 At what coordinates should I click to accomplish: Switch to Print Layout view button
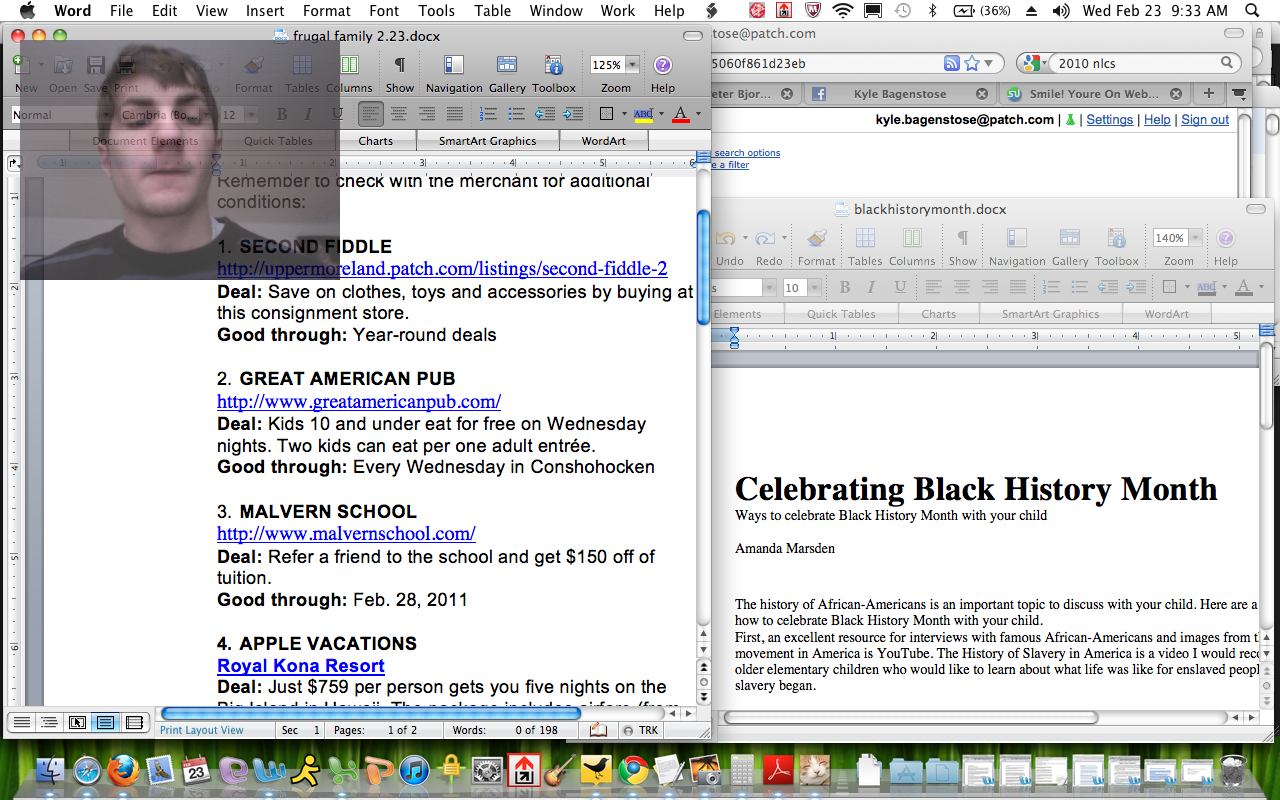(x=105, y=722)
